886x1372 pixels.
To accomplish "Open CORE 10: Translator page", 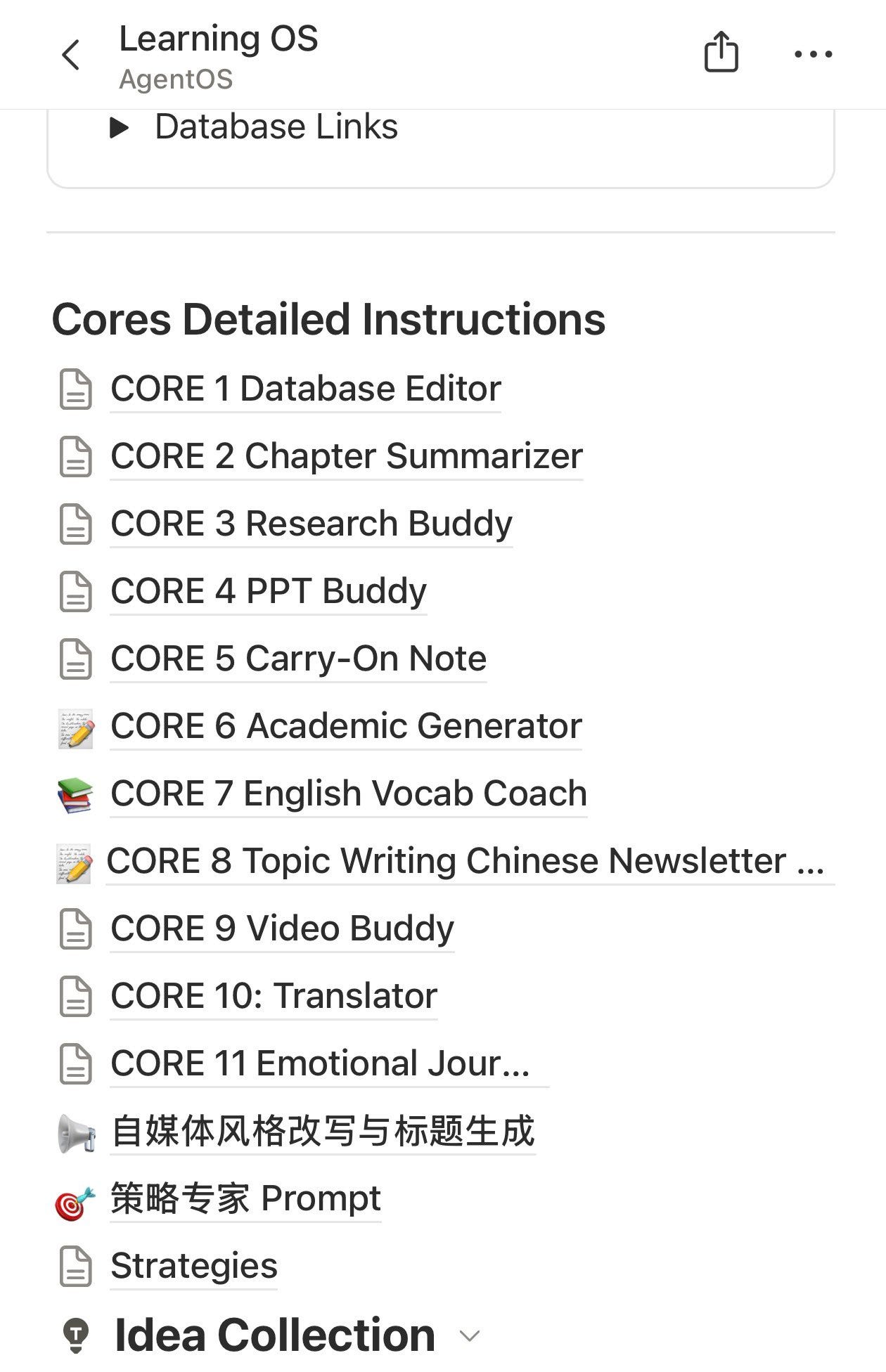I will (x=274, y=996).
